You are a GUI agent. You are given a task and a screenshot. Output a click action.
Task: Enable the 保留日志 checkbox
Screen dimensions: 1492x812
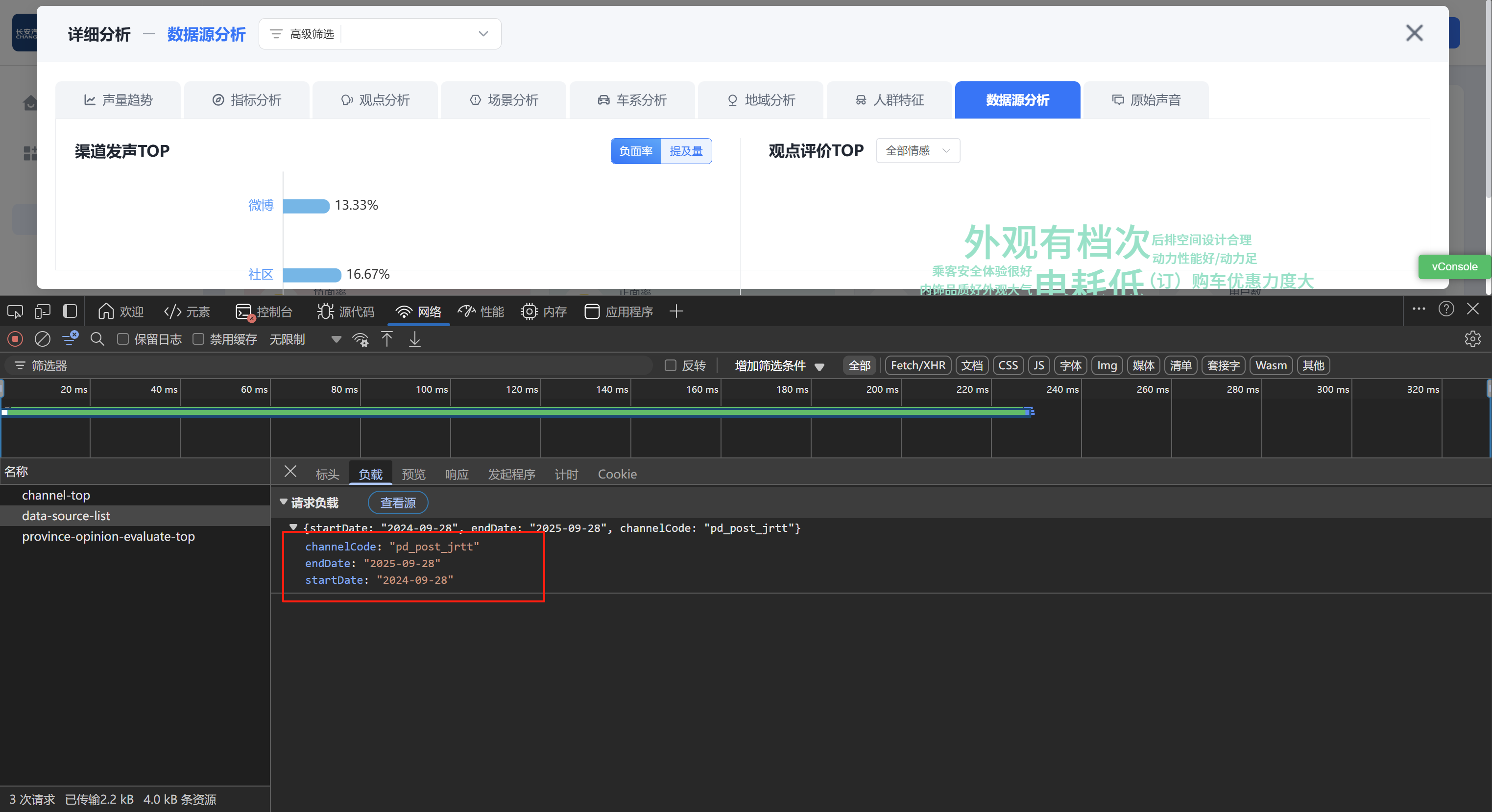[x=123, y=339]
